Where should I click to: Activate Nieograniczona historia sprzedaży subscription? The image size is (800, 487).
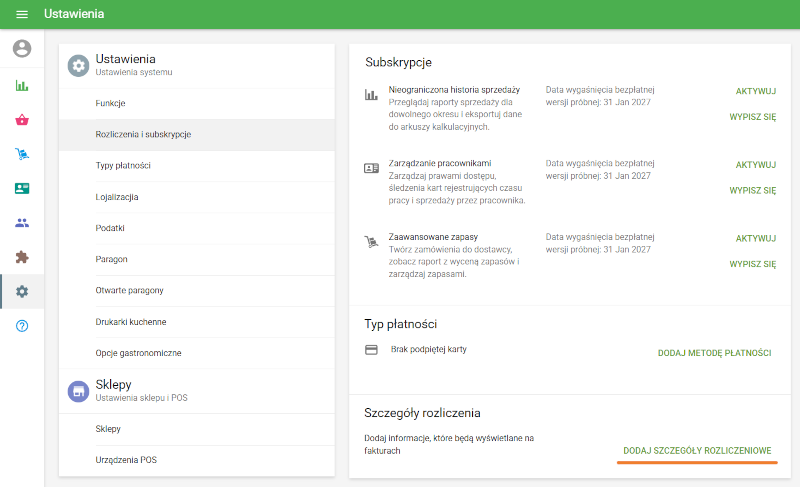755,90
